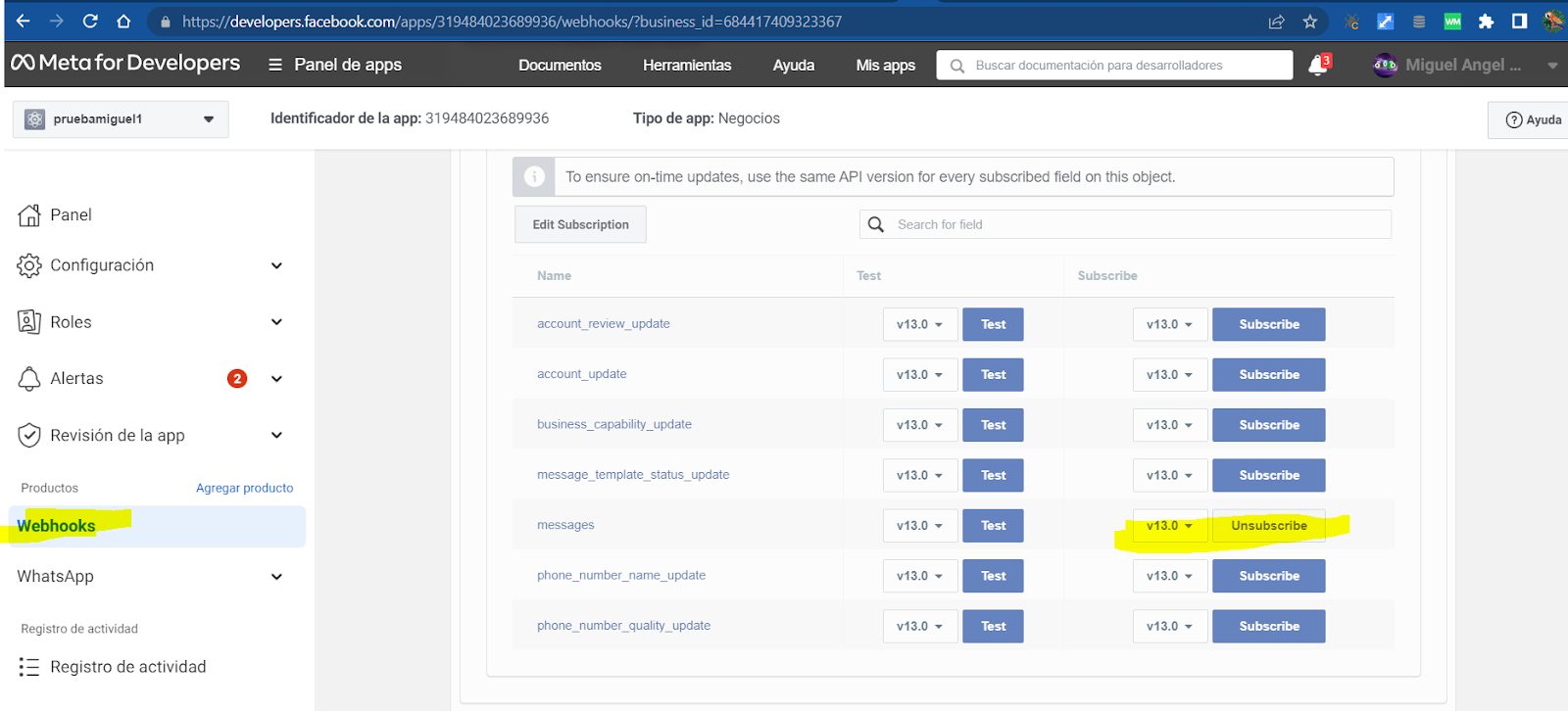Click the Miguel Angel profile avatar
This screenshot has height=711, width=1568.
pyautogui.click(x=1385, y=65)
